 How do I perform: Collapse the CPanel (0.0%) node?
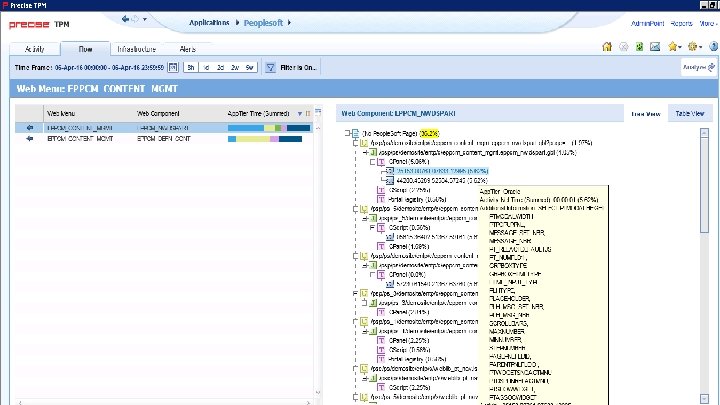pos(373,275)
